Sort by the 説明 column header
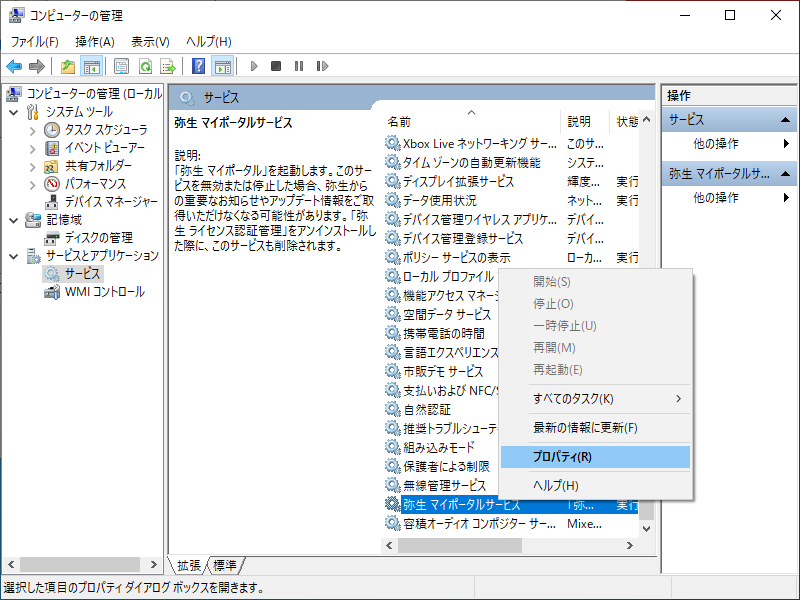The image size is (800, 600). coord(585,121)
